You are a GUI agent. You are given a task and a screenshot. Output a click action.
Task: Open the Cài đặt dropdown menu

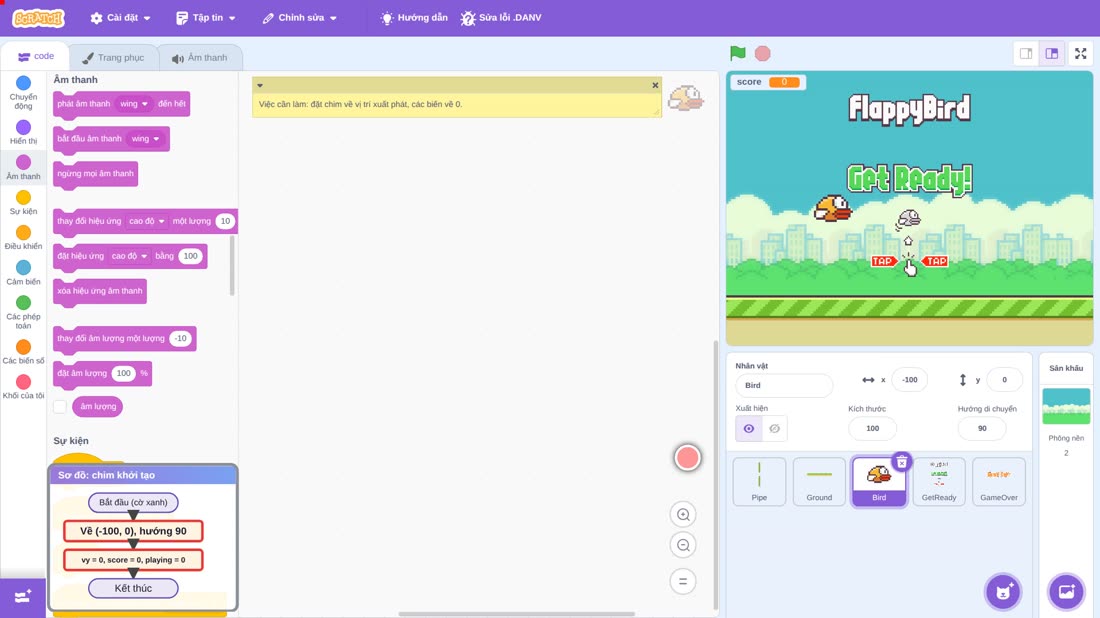(x=121, y=18)
